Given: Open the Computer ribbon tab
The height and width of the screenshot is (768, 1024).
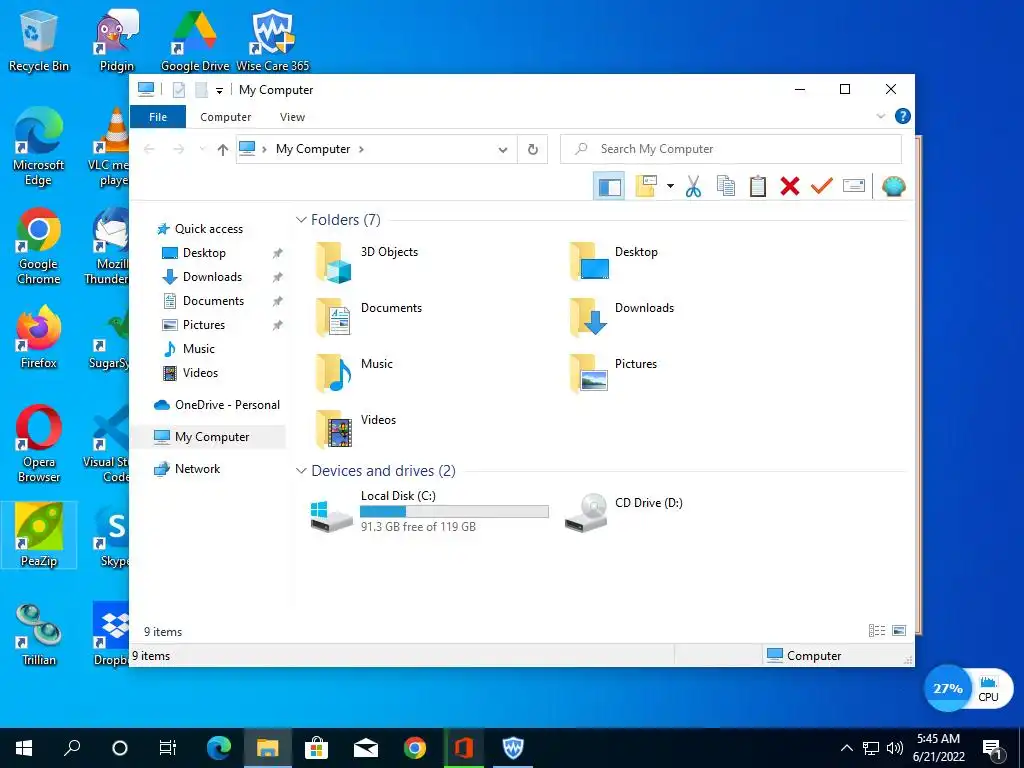Looking at the screenshot, I should coord(225,117).
